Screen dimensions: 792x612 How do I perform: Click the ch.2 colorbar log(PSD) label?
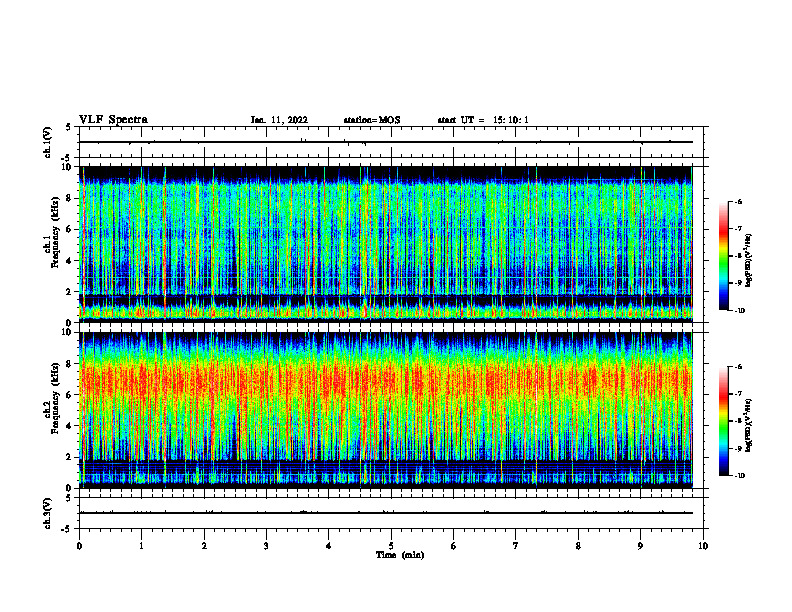point(749,425)
